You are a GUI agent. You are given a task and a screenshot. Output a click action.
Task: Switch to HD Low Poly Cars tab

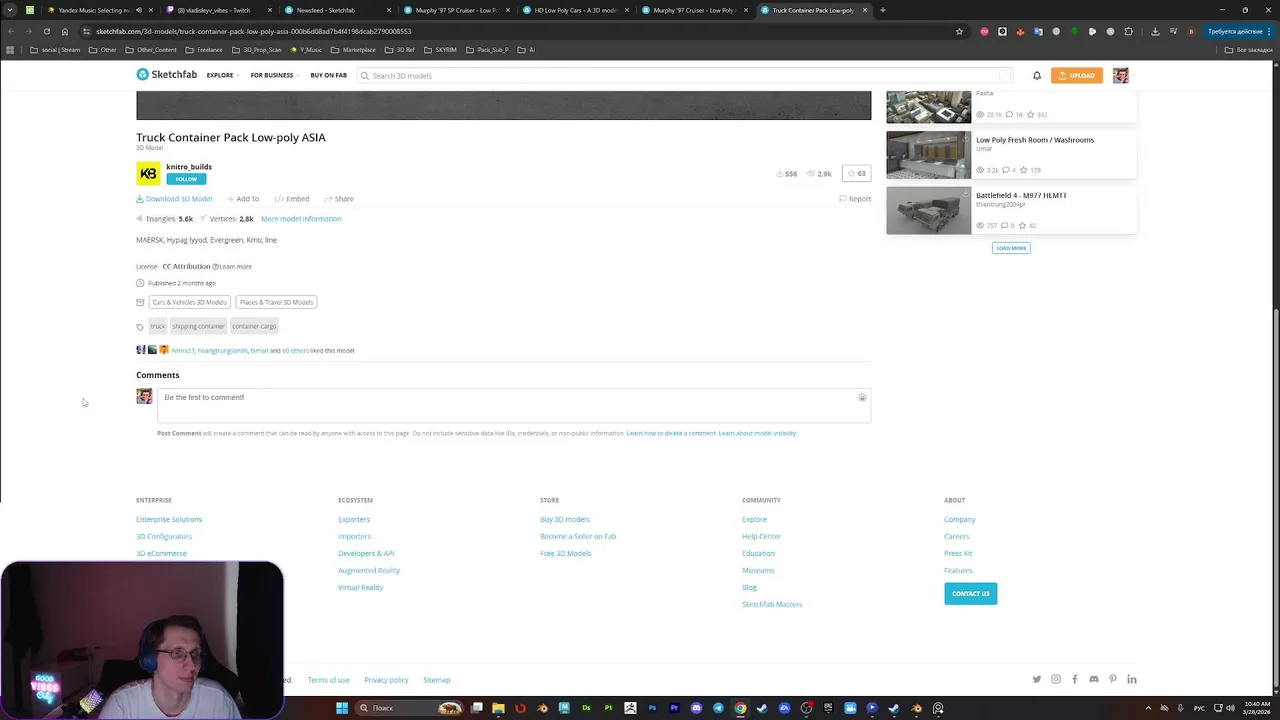(x=575, y=10)
